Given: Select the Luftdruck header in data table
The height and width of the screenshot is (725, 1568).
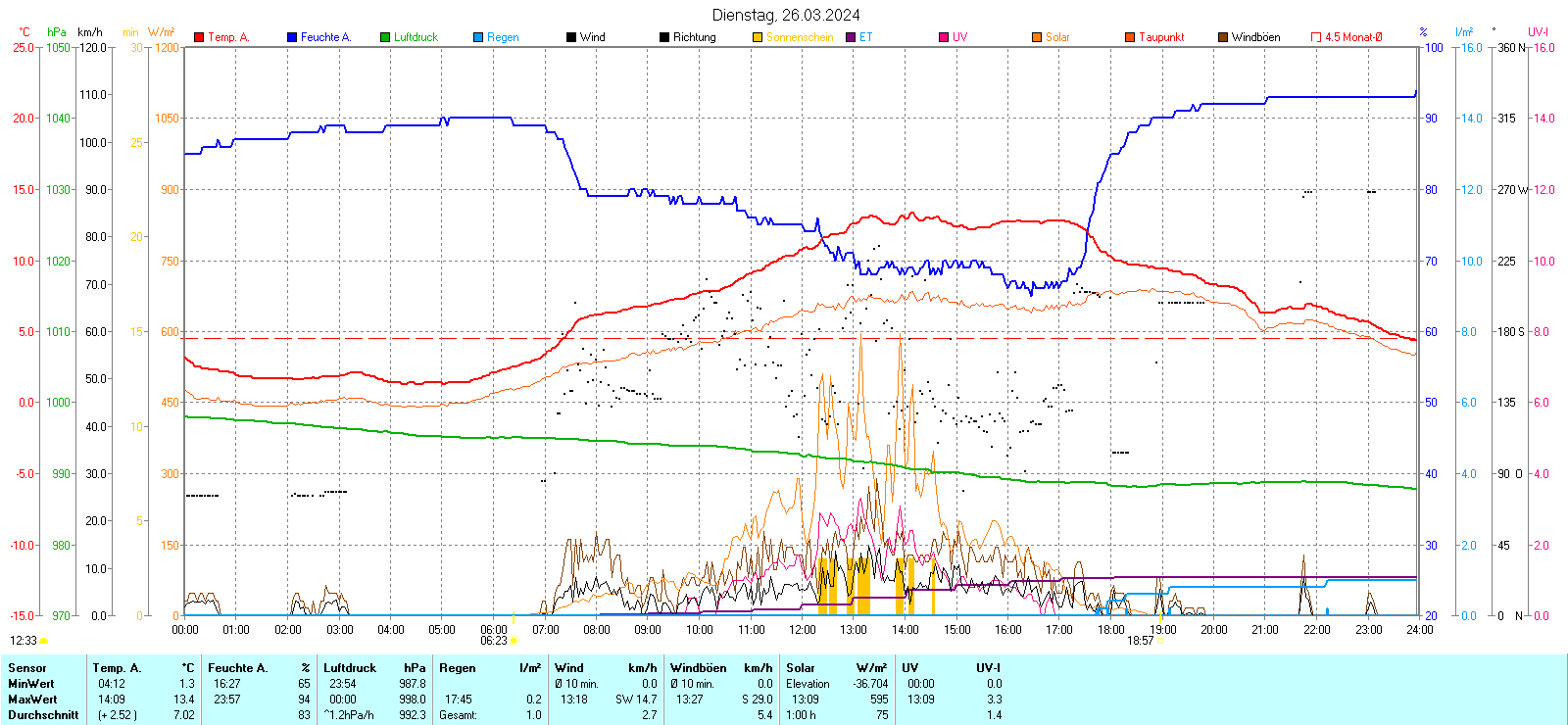Looking at the screenshot, I should pos(350,668).
